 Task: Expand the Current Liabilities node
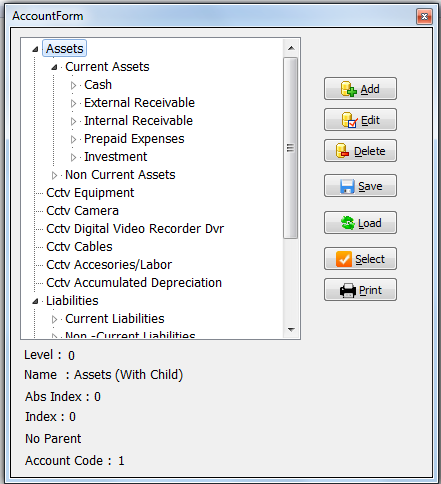pos(54,319)
